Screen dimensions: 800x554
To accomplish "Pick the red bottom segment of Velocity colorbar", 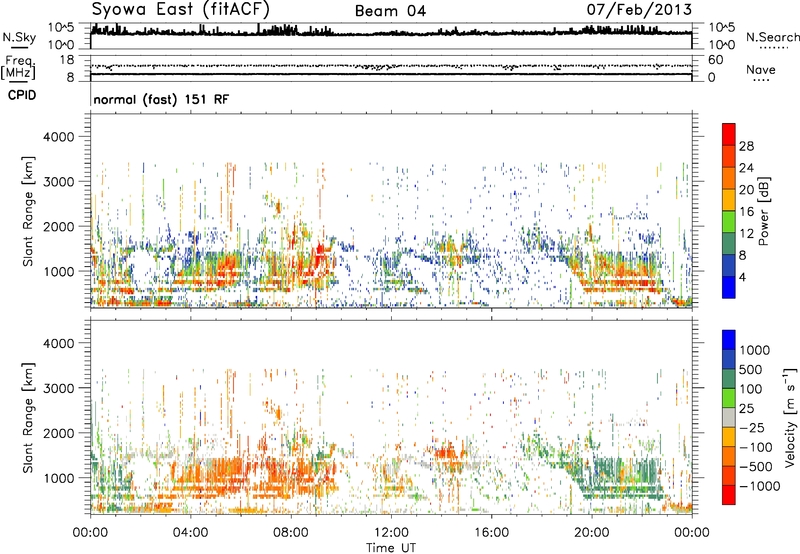I will point(729,495).
